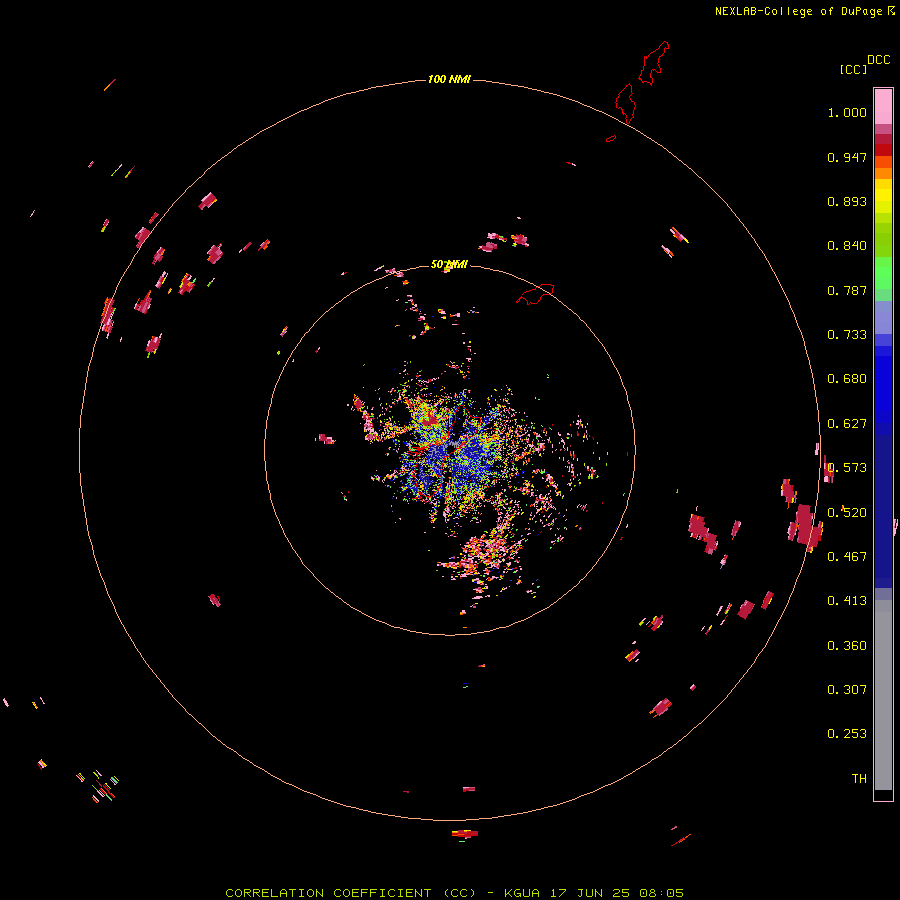Click the 0.733 scale value
Image resolution: width=900 pixels, height=900 pixels.
(847, 335)
